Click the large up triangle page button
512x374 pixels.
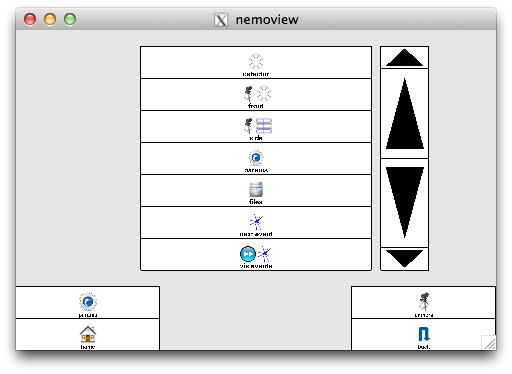pos(404,113)
